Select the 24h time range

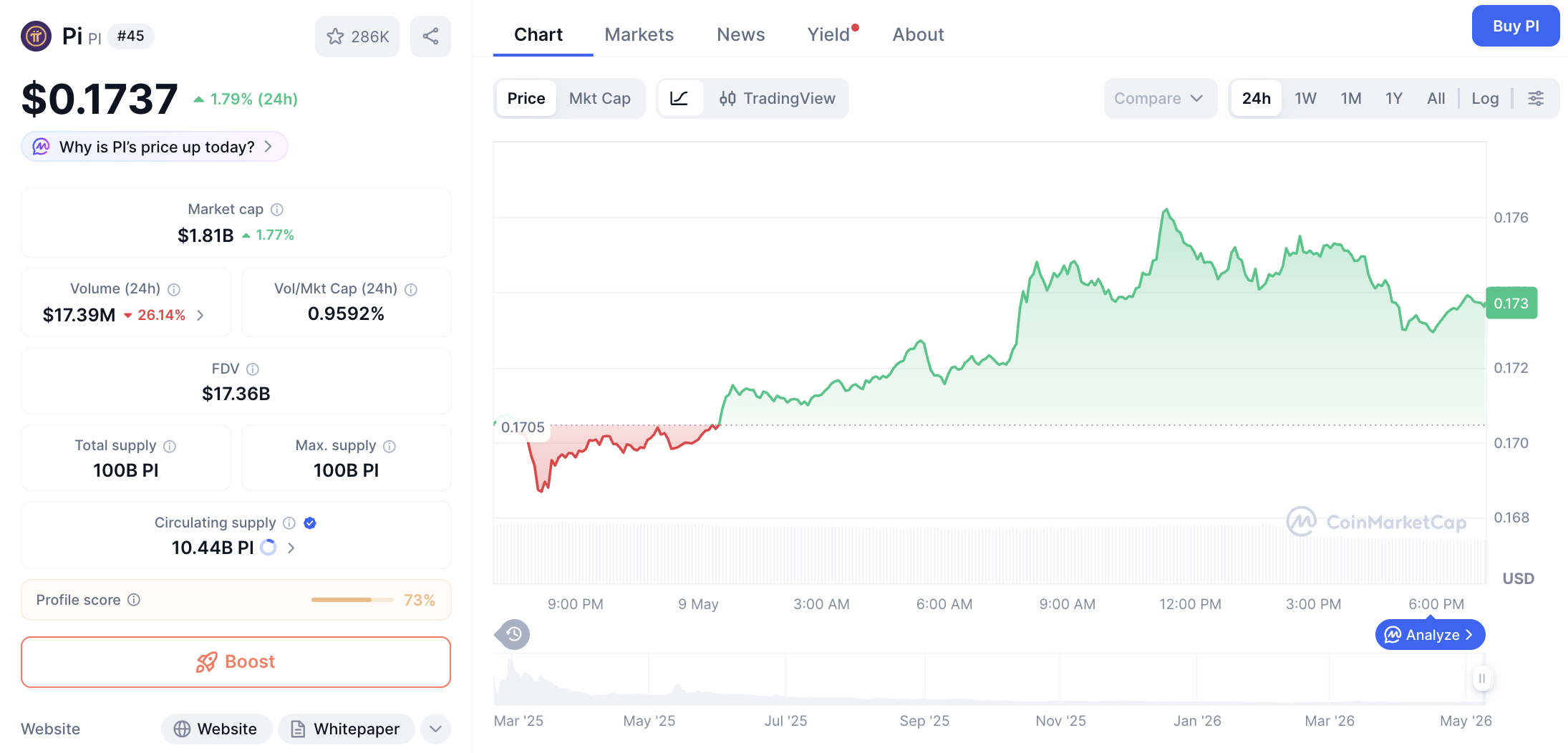[x=1257, y=98]
